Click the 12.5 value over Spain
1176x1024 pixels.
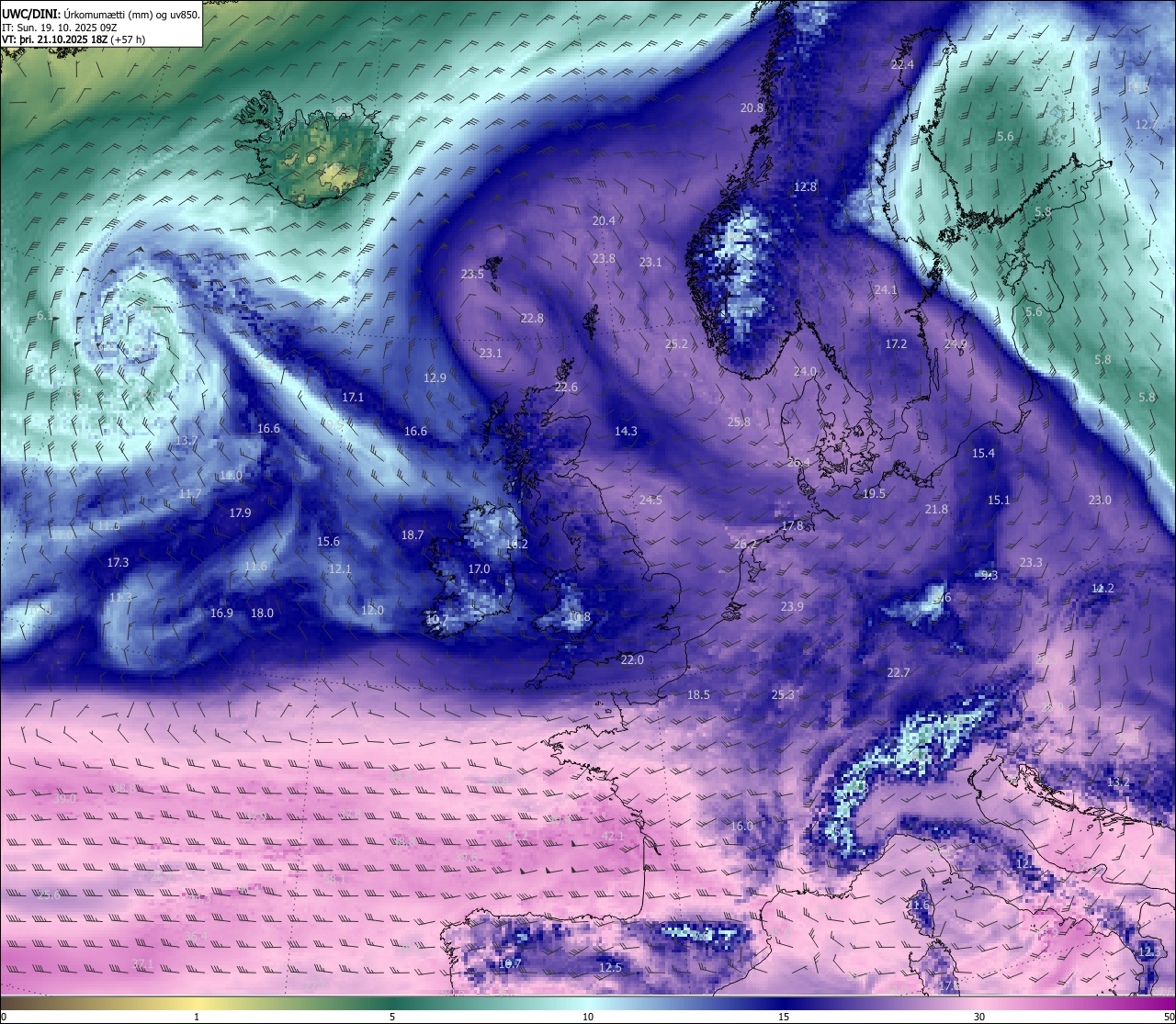[x=610, y=968]
